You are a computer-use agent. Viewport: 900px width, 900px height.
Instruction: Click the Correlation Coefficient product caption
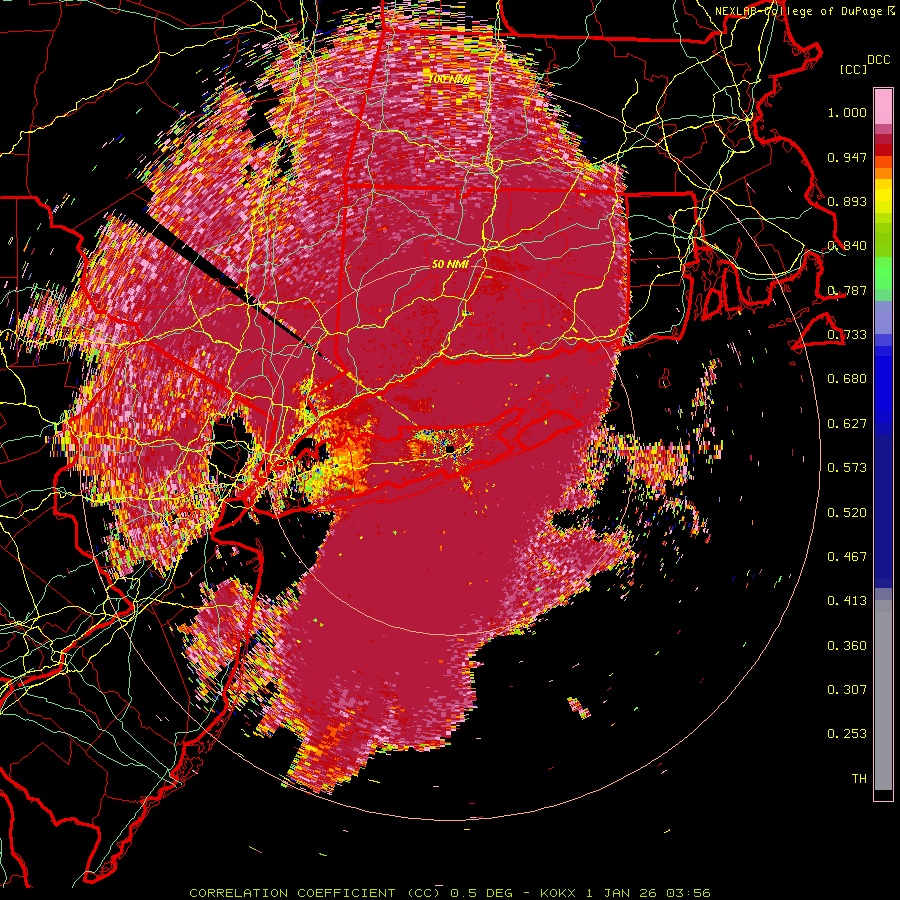pos(449,893)
